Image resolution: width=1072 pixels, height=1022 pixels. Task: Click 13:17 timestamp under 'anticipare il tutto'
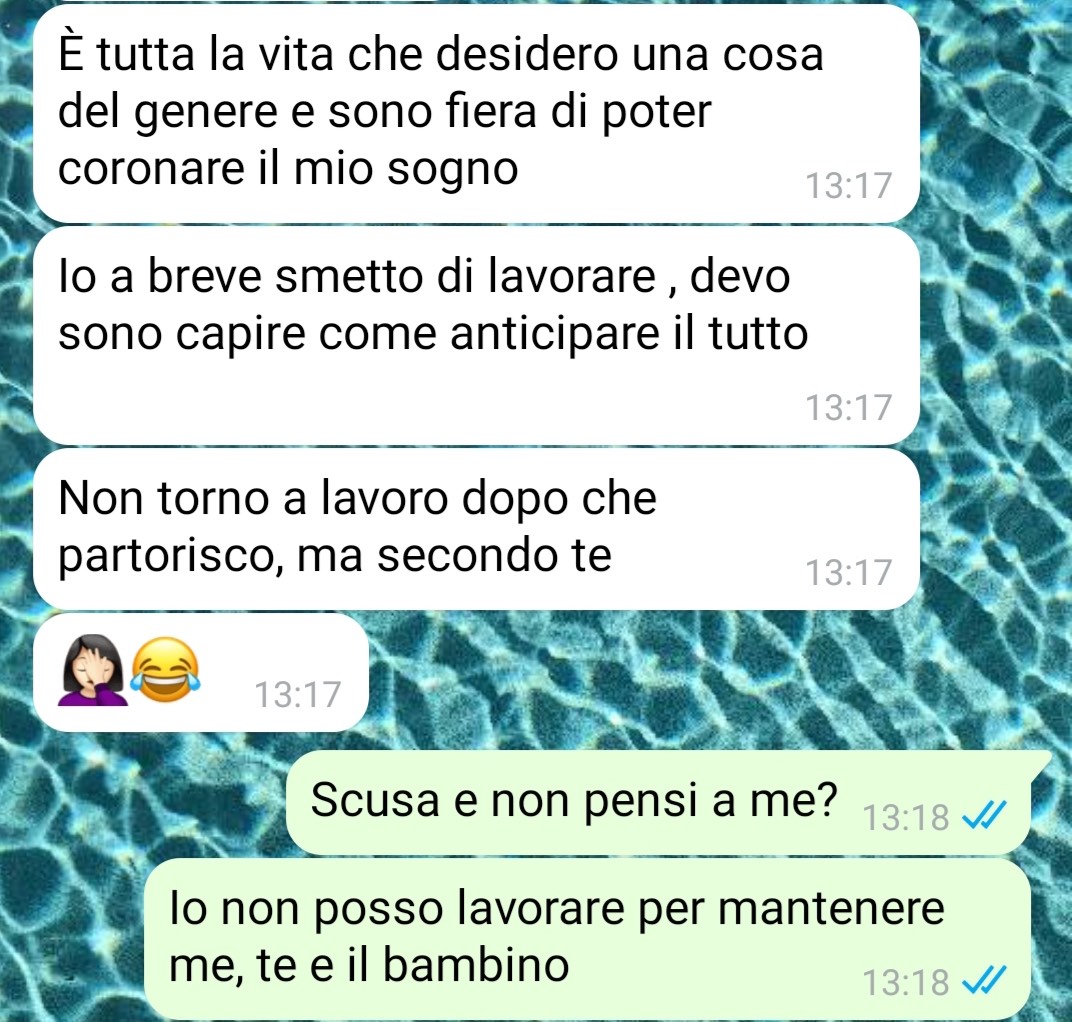coord(848,407)
